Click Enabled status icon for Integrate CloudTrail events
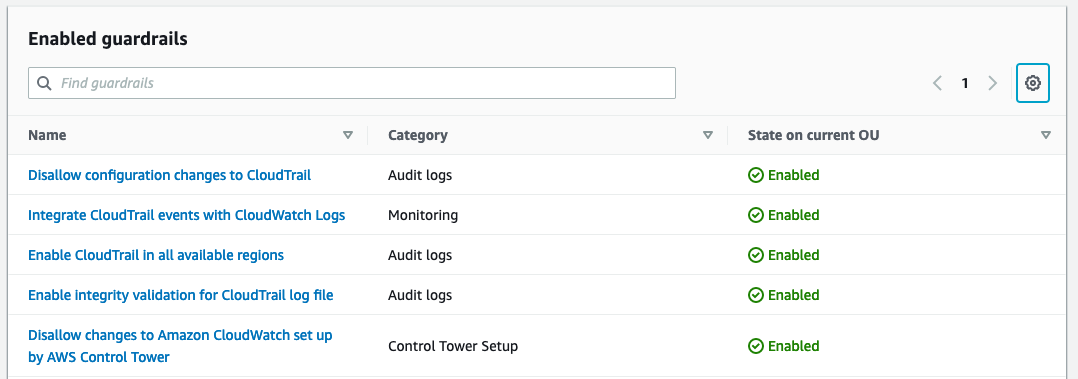Viewport: 1078px width, 379px height. pos(756,215)
